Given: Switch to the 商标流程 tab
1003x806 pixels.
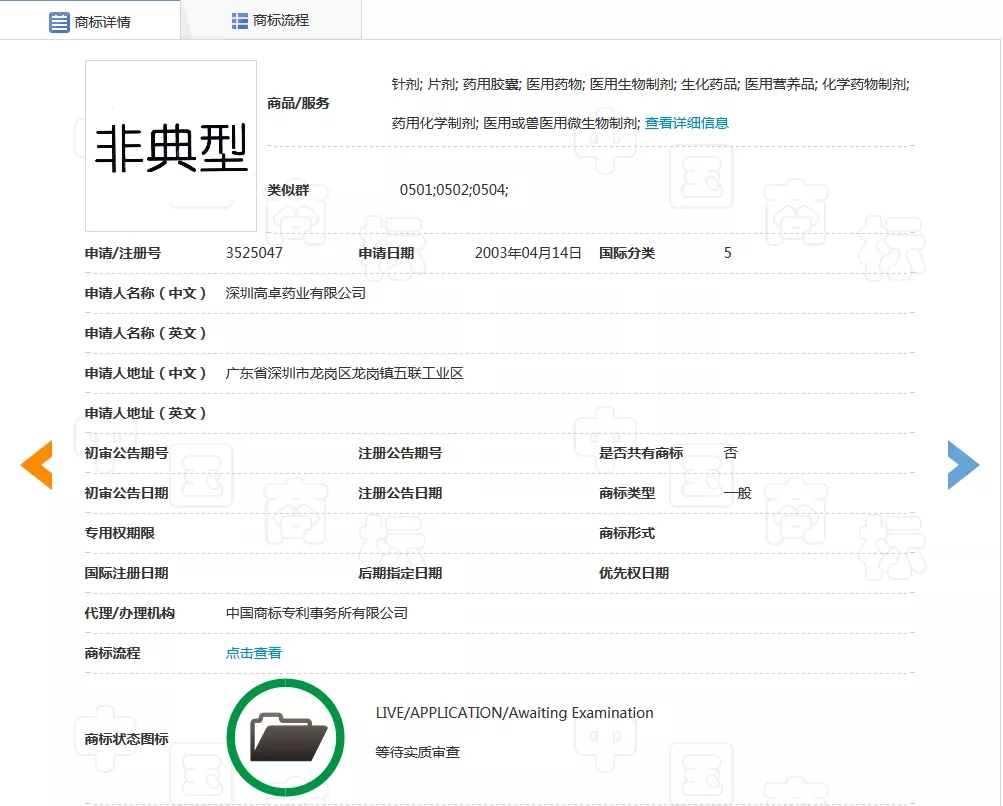Looking at the screenshot, I should pos(280,20).
